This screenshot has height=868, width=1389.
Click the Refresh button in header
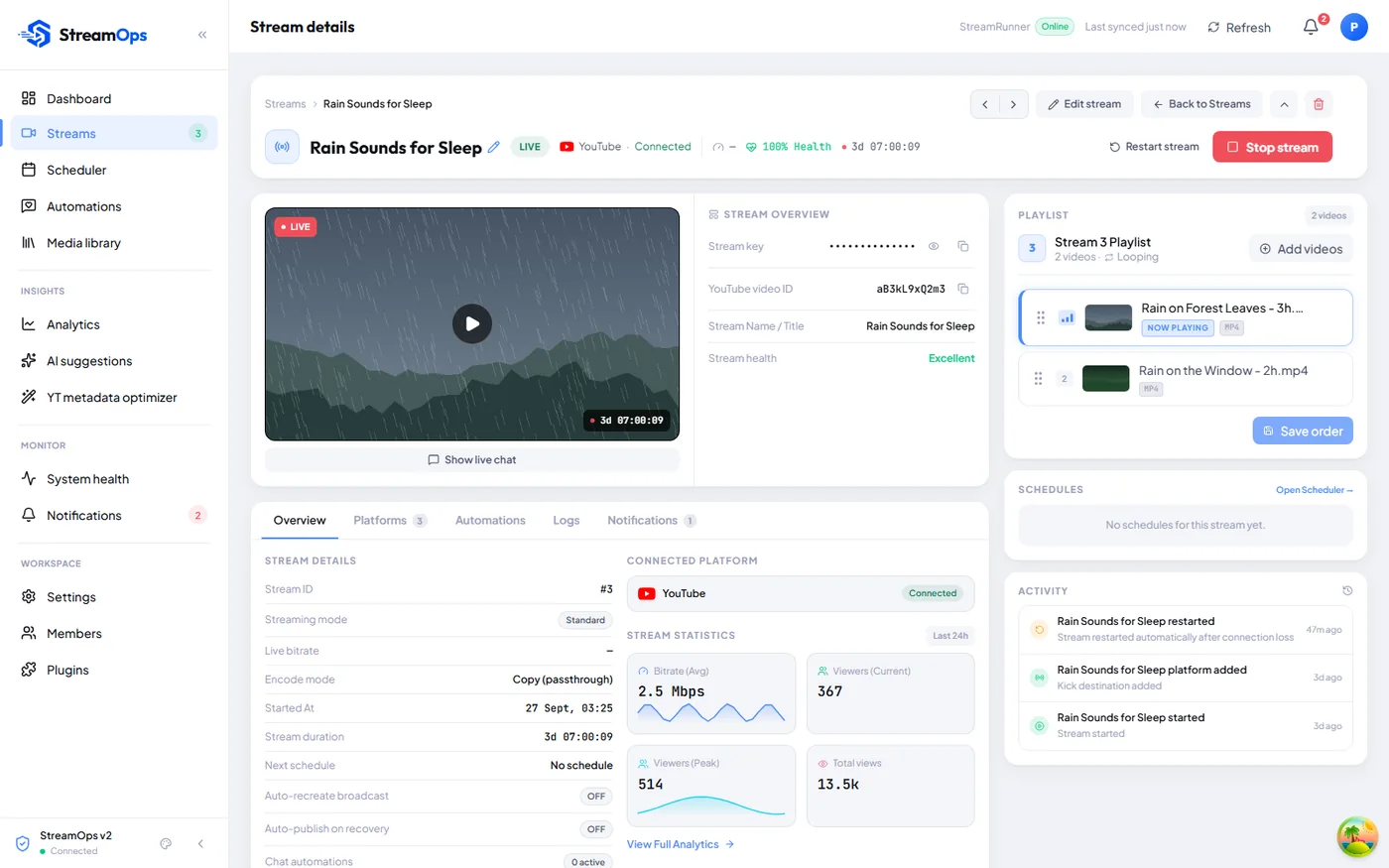1239,27
